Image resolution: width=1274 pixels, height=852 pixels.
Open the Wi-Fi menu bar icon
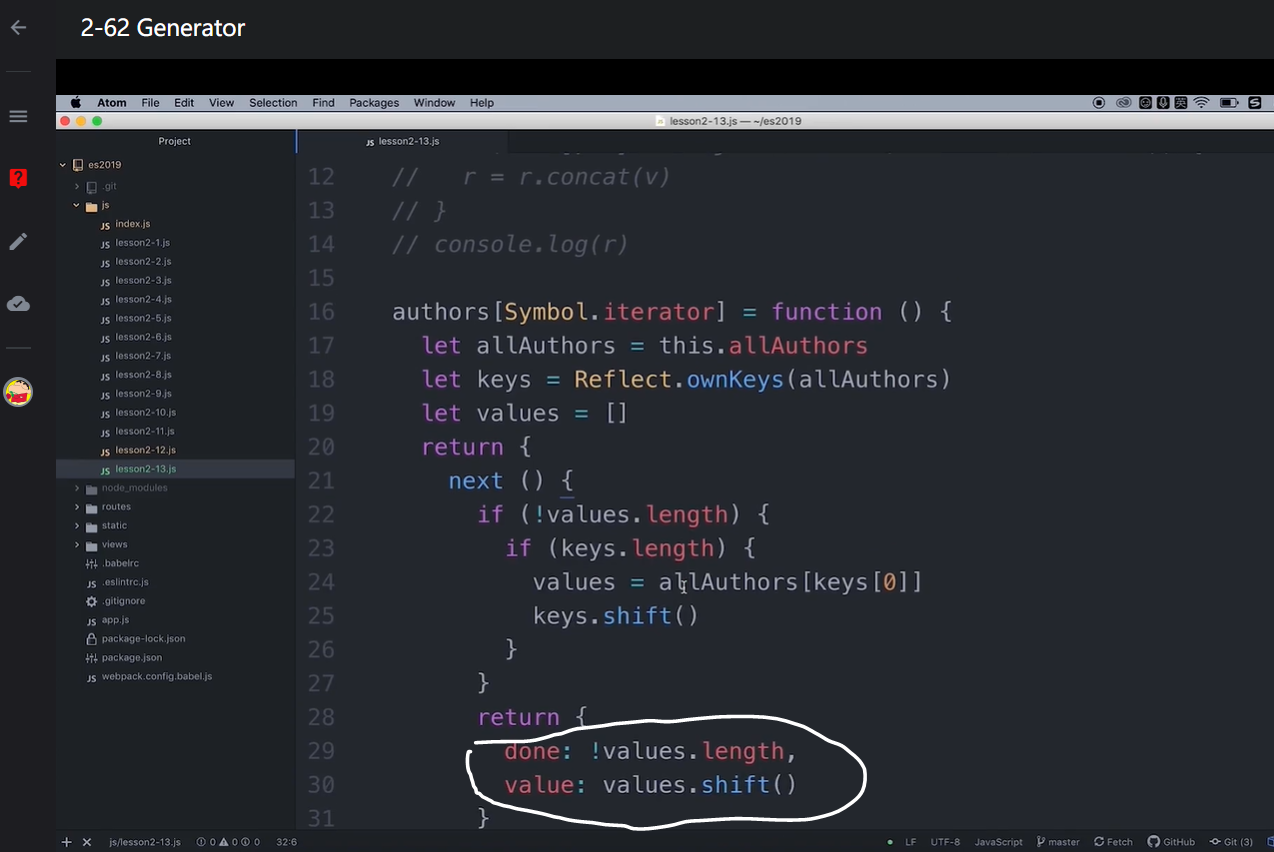coord(1202,102)
